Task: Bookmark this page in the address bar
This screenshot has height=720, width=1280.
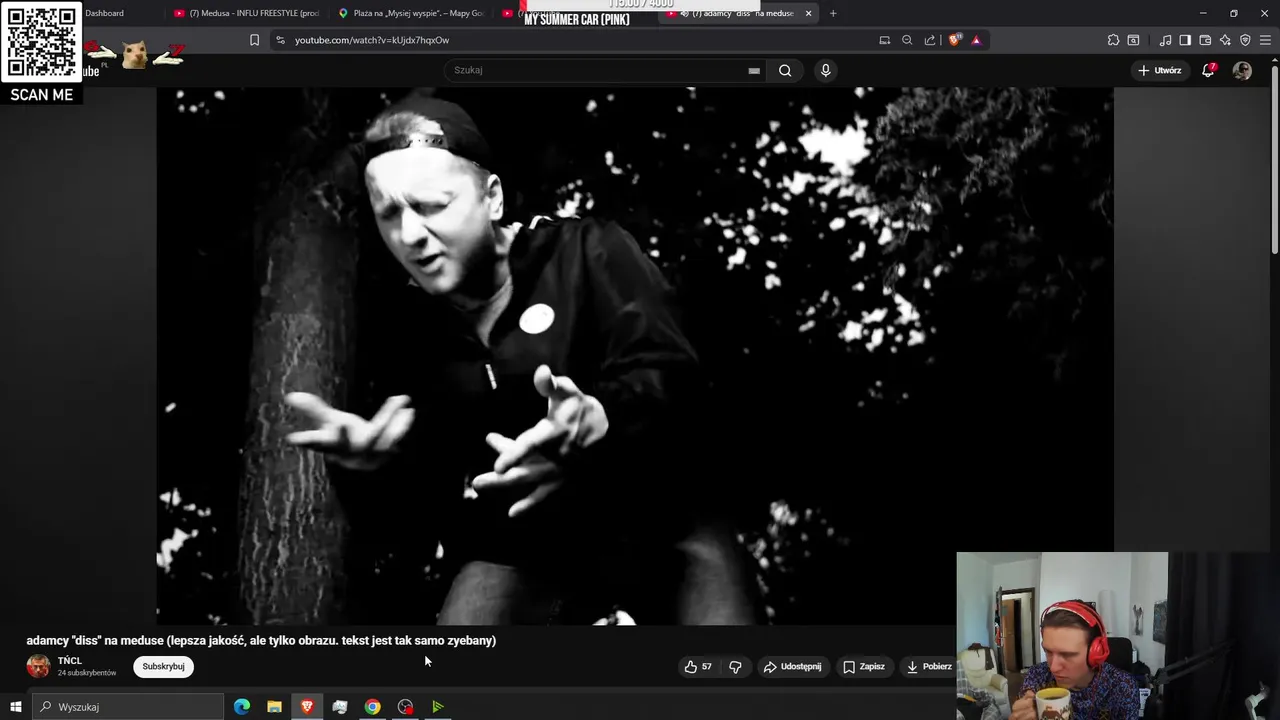Action: (x=254, y=40)
